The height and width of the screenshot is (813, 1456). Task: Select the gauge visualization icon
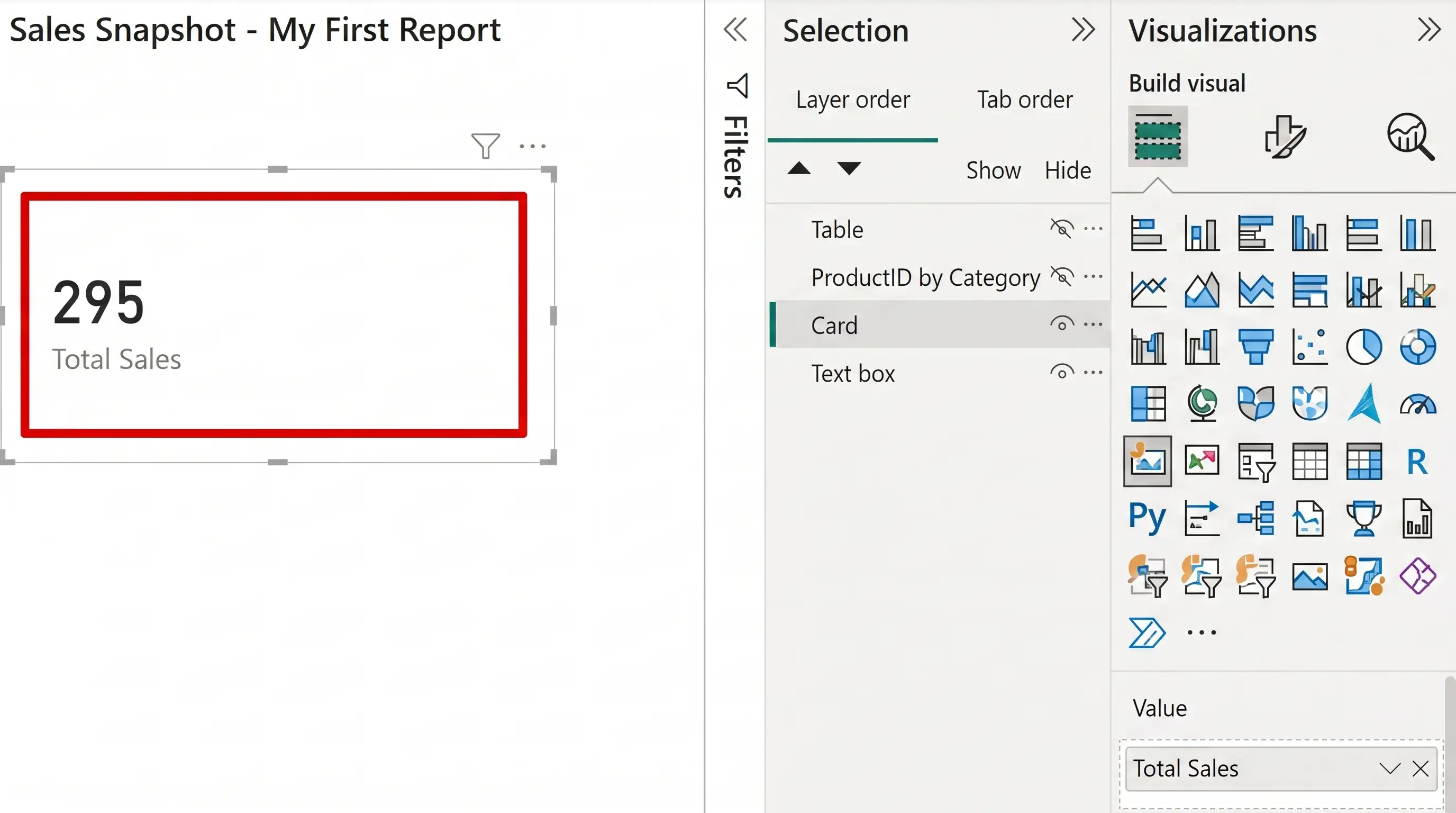[x=1417, y=404]
